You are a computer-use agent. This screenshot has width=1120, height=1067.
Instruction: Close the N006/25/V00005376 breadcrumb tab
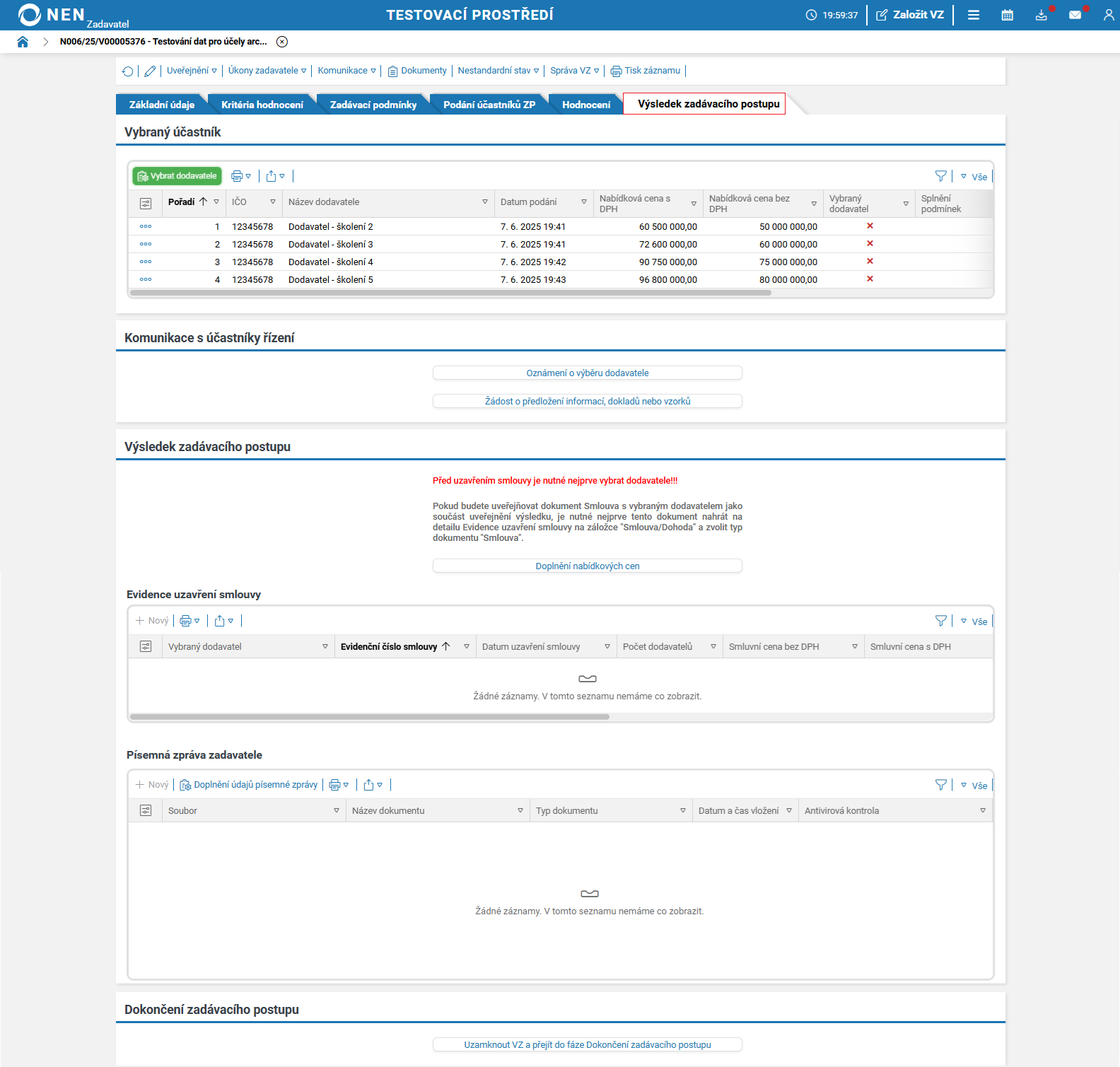[282, 42]
